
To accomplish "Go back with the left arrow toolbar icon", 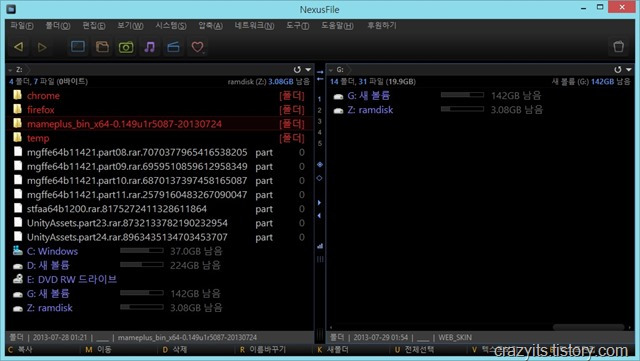I will click(x=18, y=47).
